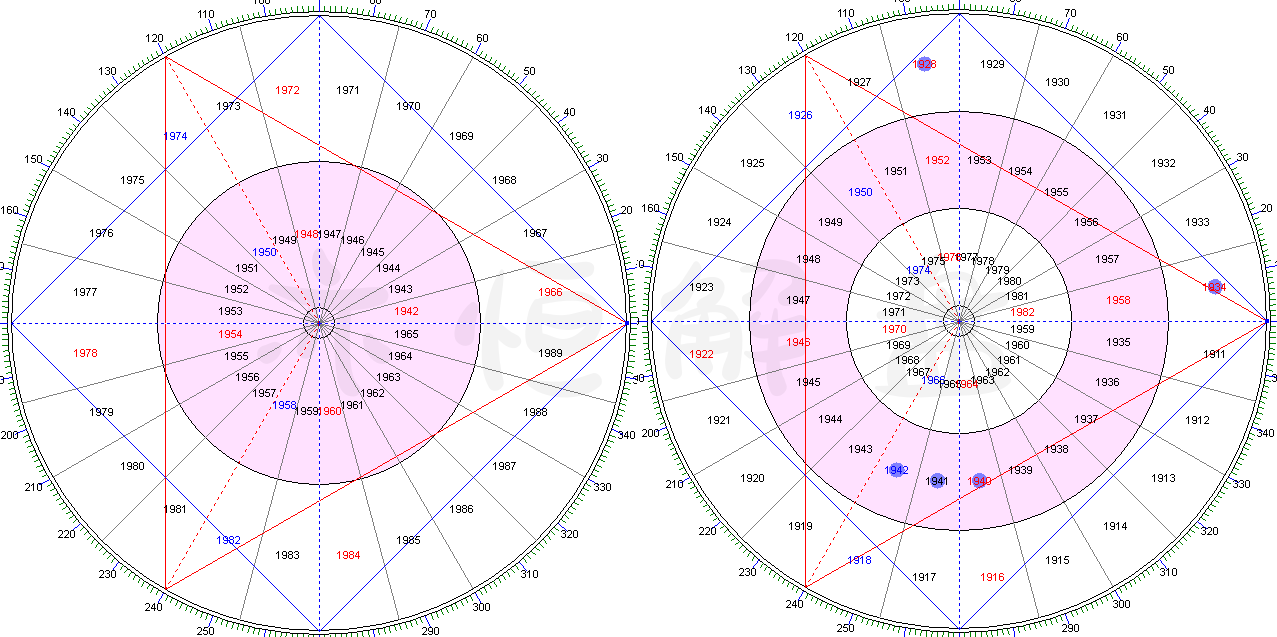This screenshot has width=1277, height=637.
Task: Click the year label 1985
Action: point(408,540)
